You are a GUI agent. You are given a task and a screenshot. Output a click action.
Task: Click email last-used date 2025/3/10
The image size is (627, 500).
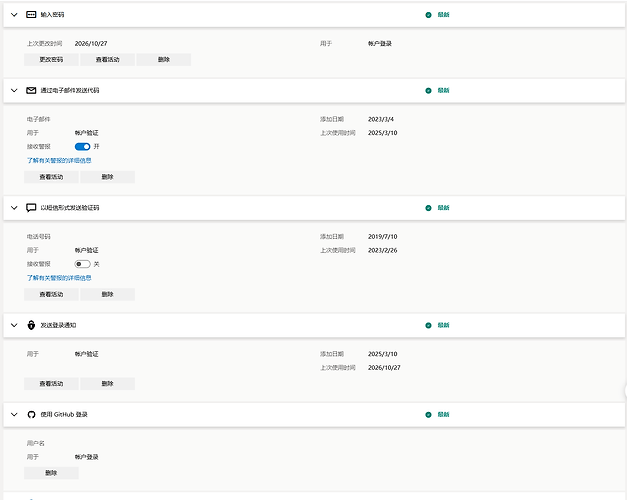coord(383,133)
